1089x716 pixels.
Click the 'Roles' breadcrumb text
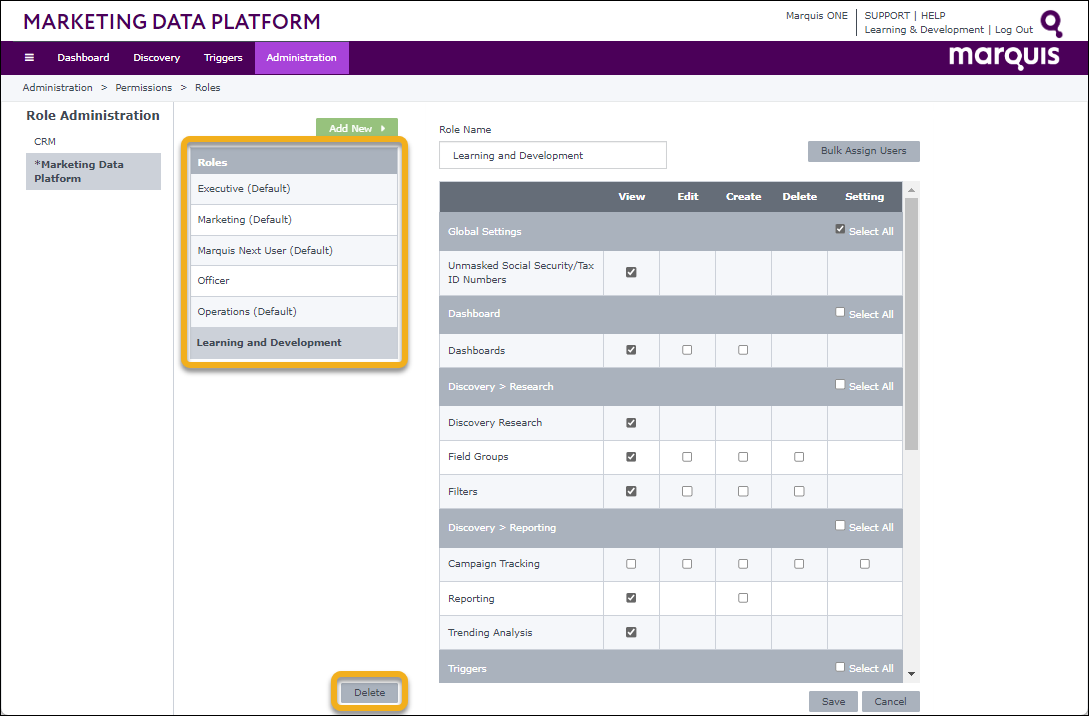pos(208,88)
